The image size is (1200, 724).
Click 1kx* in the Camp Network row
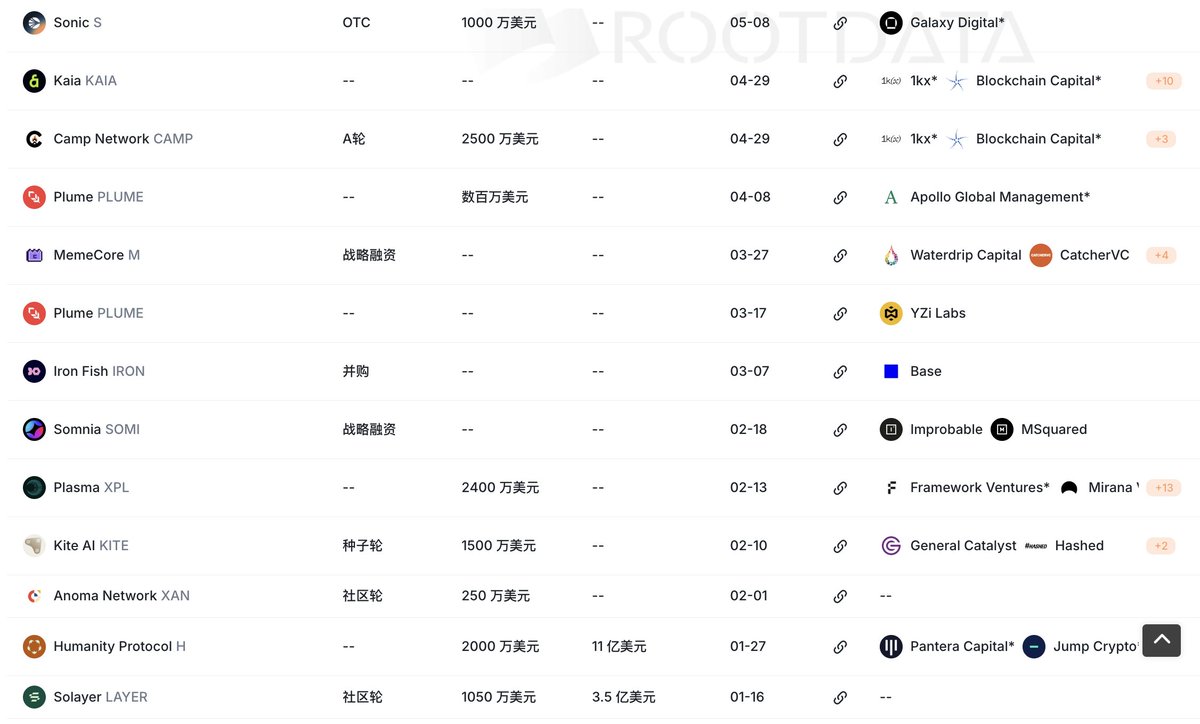924,139
